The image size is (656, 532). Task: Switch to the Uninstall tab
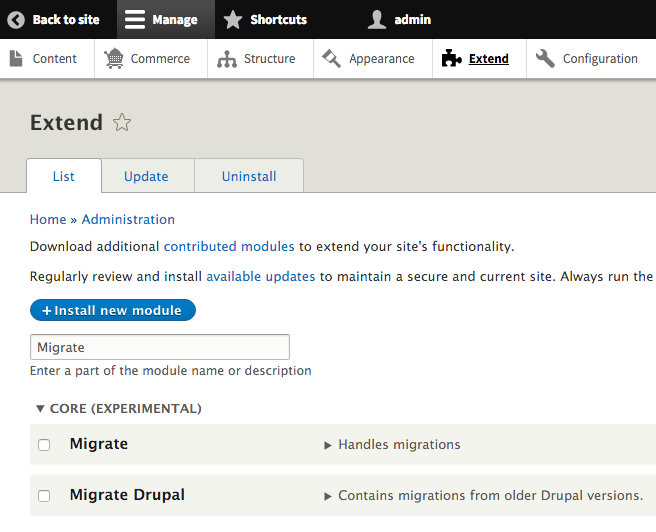[249, 176]
